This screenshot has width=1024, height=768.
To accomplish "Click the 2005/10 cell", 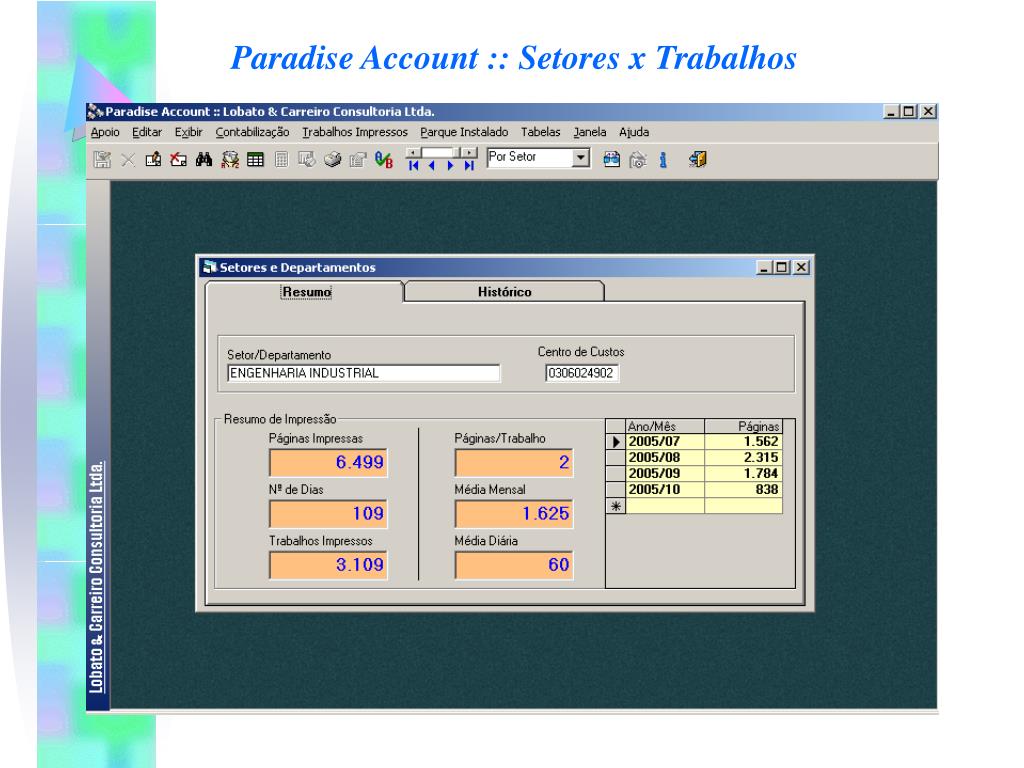I will pyautogui.click(x=665, y=490).
